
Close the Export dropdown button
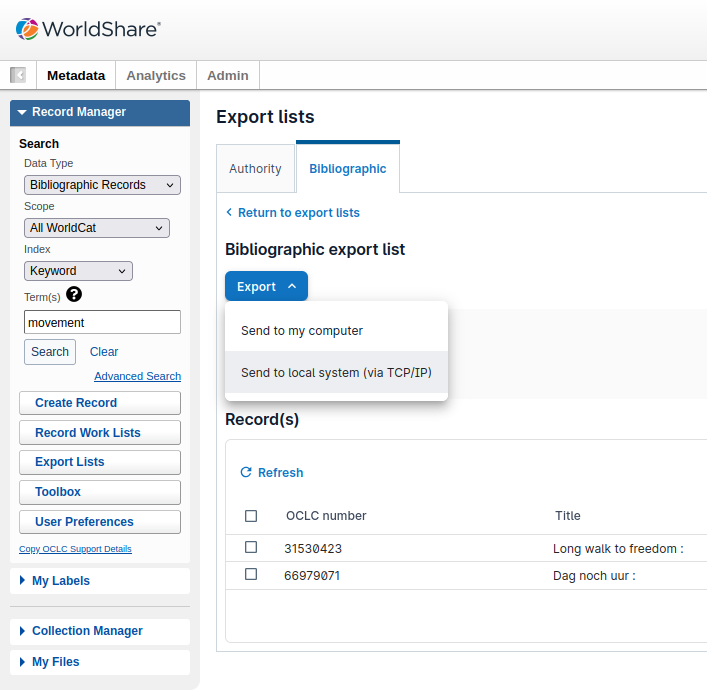click(266, 286)
